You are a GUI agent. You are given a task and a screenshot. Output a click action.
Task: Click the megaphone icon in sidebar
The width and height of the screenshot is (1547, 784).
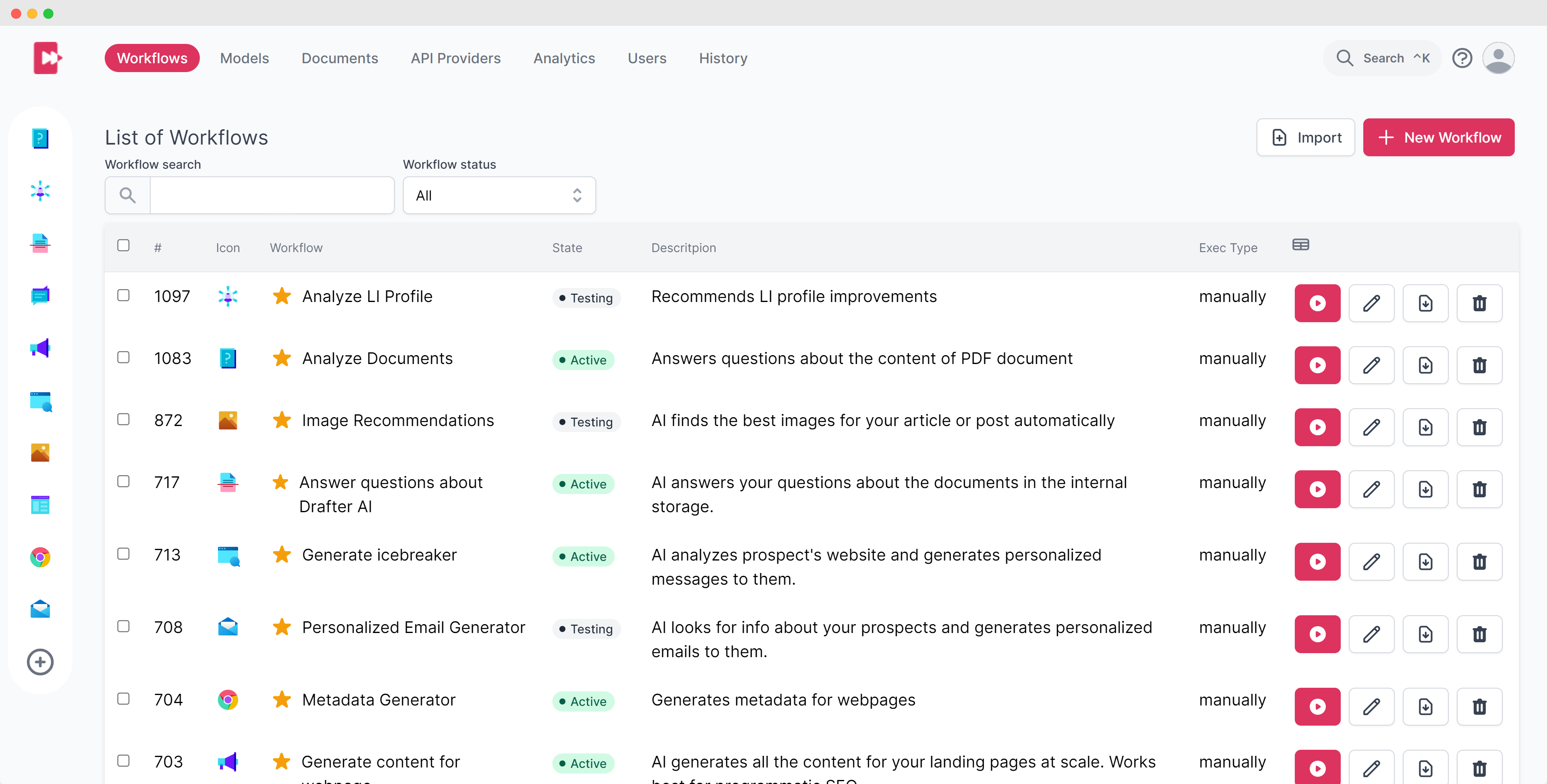tap(40, 348)
